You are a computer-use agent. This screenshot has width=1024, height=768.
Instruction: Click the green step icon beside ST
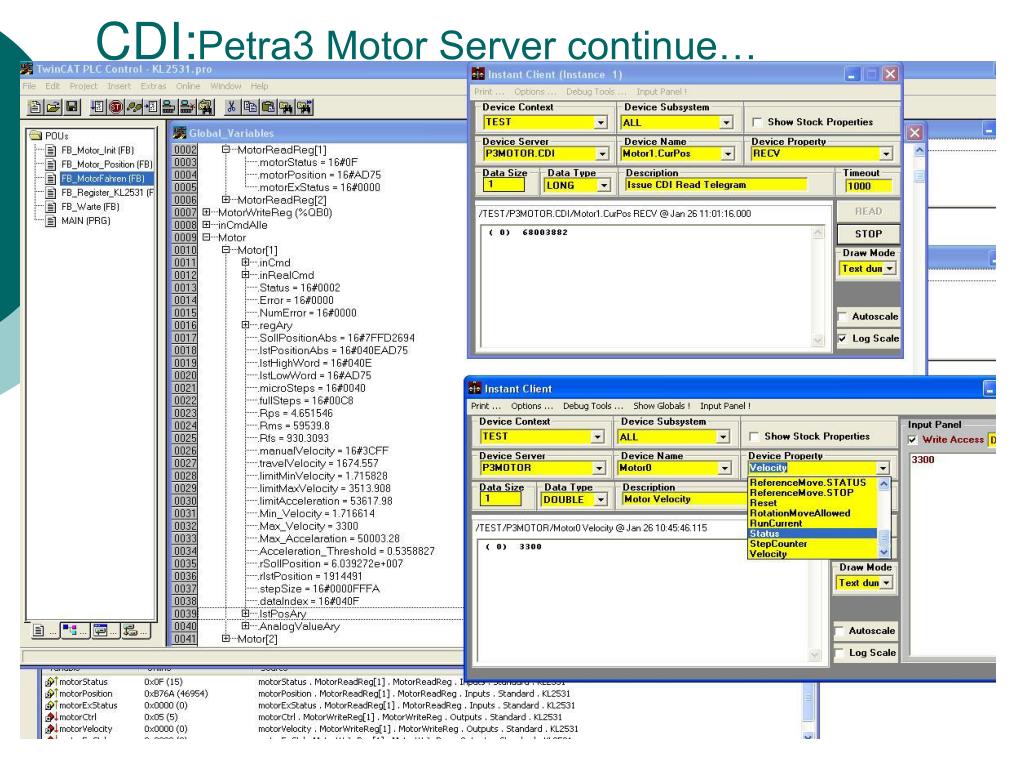135,106
